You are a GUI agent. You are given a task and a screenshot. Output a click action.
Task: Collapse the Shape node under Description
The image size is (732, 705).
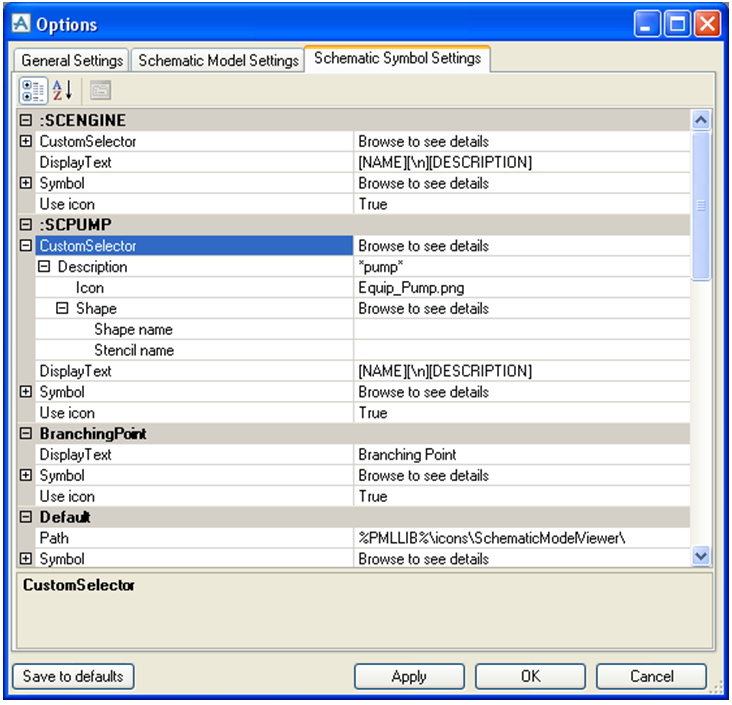(63, 309)
